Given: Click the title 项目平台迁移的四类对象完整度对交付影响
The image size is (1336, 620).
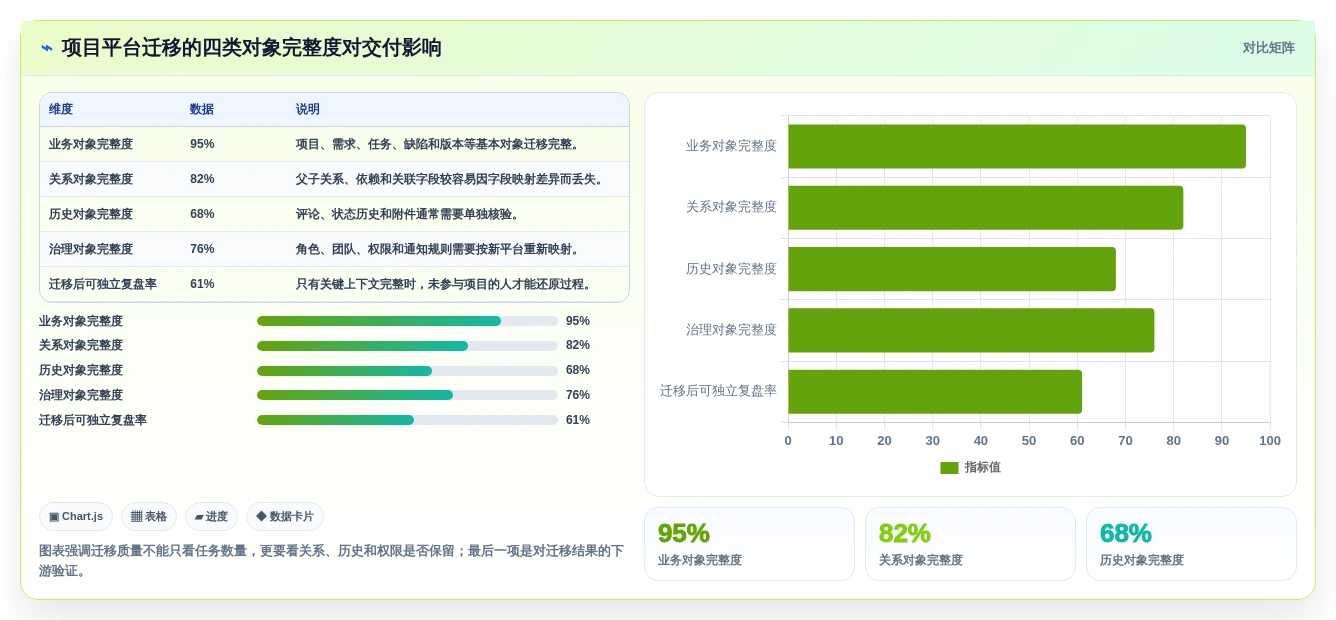Looking at the screenshot, I should (x=251, y=48).
